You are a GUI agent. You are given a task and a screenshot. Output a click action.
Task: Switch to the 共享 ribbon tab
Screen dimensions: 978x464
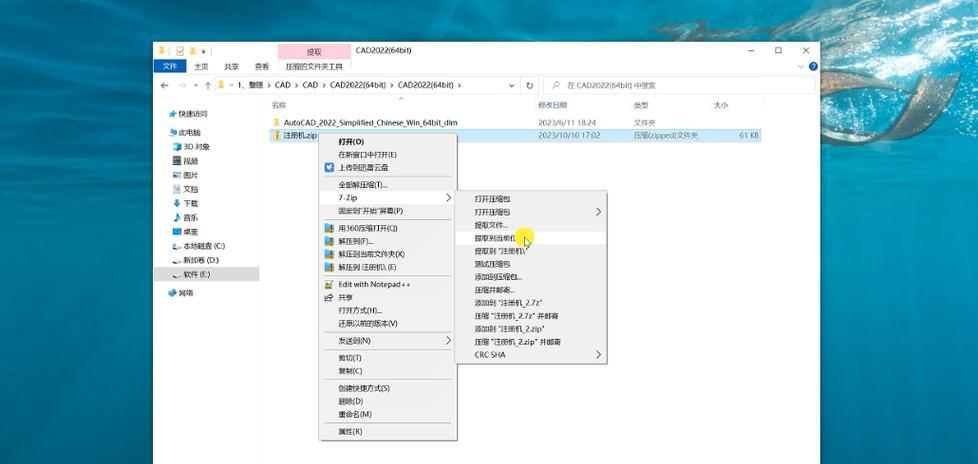coord(231,66)
